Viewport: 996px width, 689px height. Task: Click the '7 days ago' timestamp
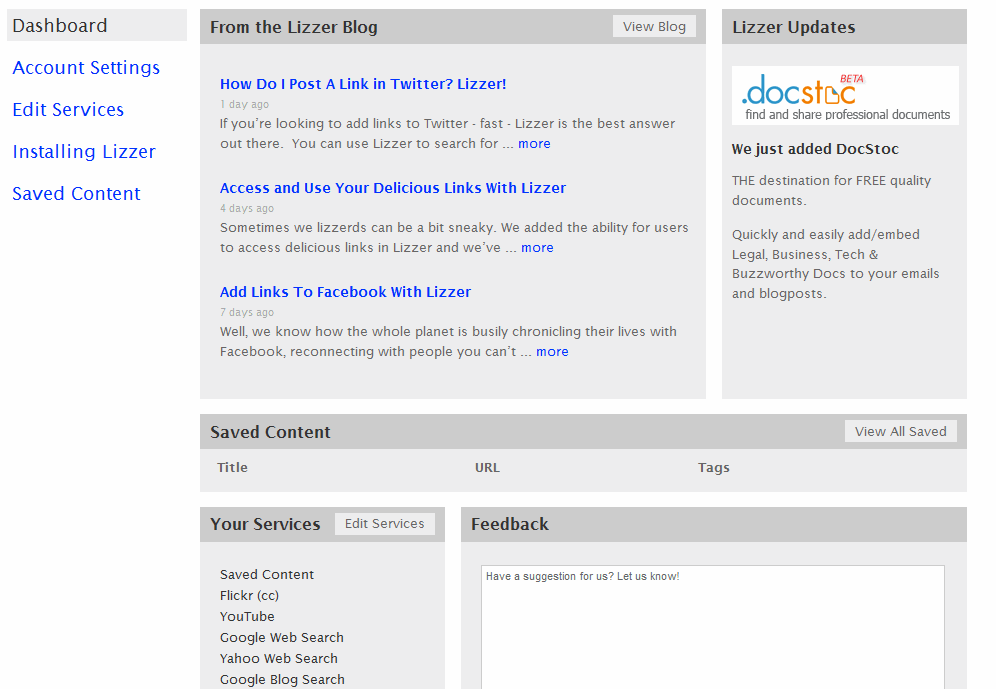pyautogui.click(x=247, y=312)
